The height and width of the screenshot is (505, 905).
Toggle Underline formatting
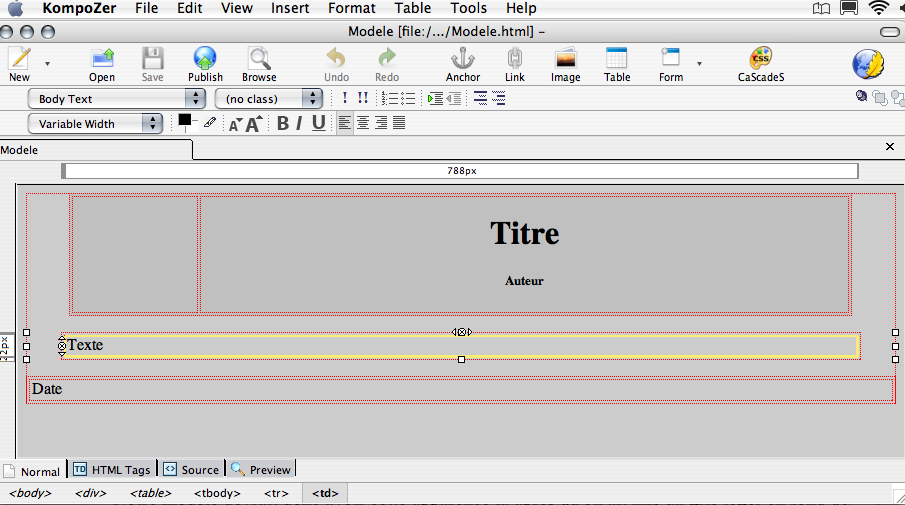pyautogui.click(x=319, y=123)
